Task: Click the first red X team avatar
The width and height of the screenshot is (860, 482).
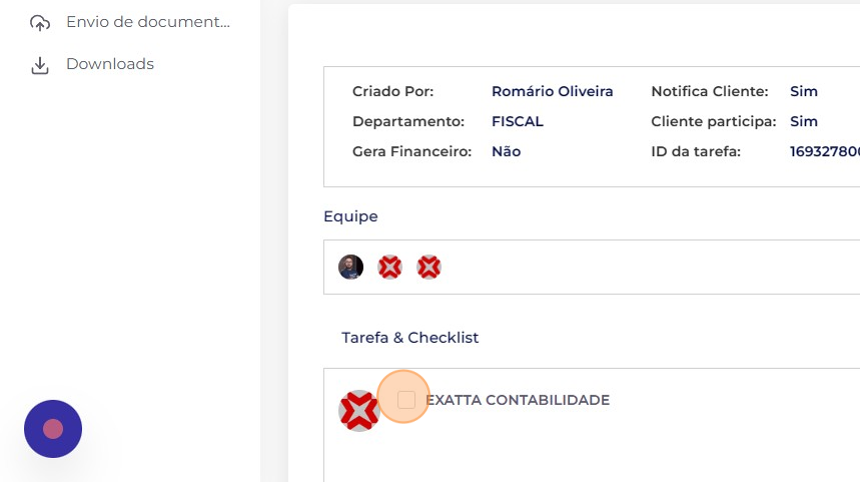Action: [390, 267]
